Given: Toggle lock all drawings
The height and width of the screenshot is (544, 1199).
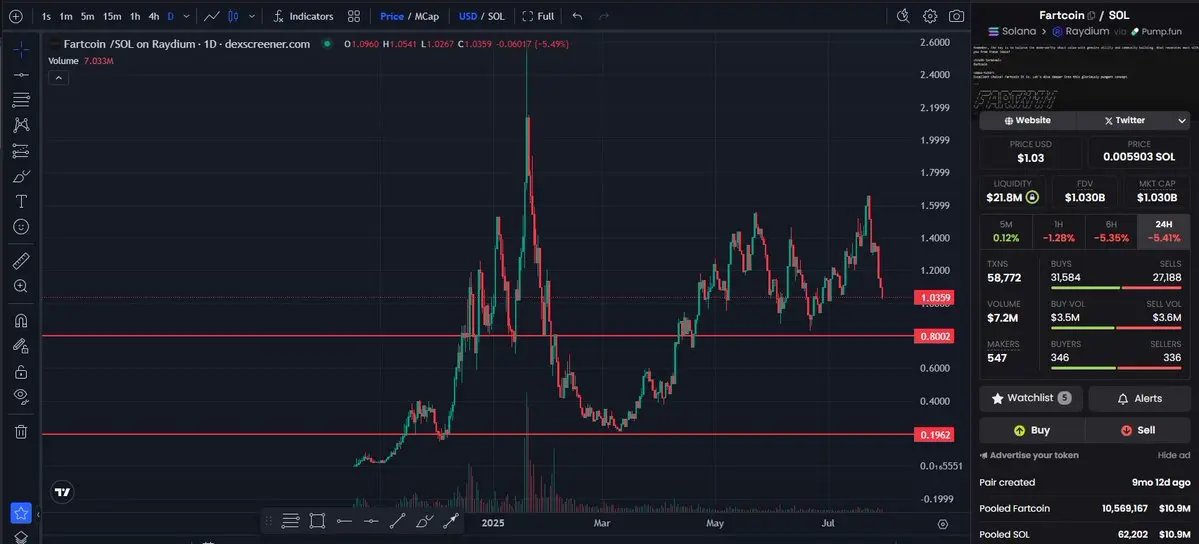Looking at the screenshot, I should 21,372.
